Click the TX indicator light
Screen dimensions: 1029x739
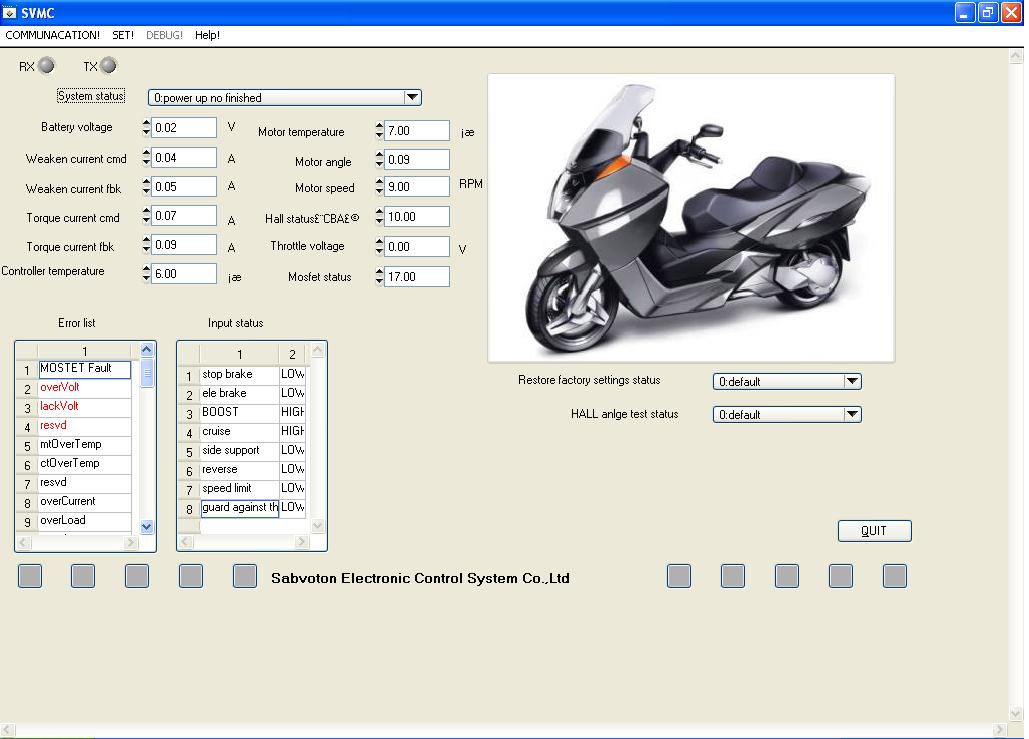[x=108, y=66]
